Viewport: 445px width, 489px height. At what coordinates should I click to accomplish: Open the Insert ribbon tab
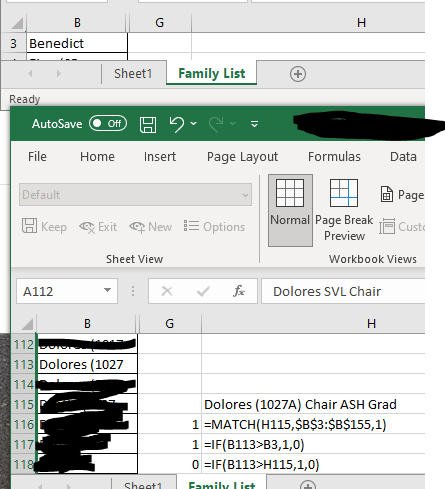pos(160,156)
